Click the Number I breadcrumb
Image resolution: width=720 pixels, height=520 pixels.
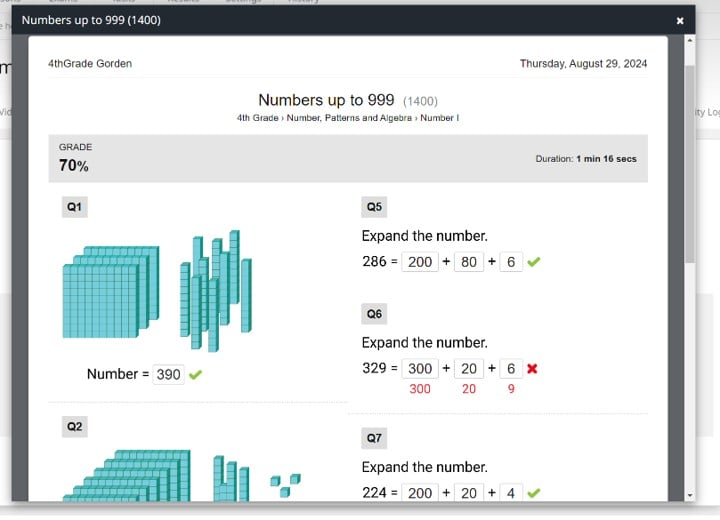[438, 118]
